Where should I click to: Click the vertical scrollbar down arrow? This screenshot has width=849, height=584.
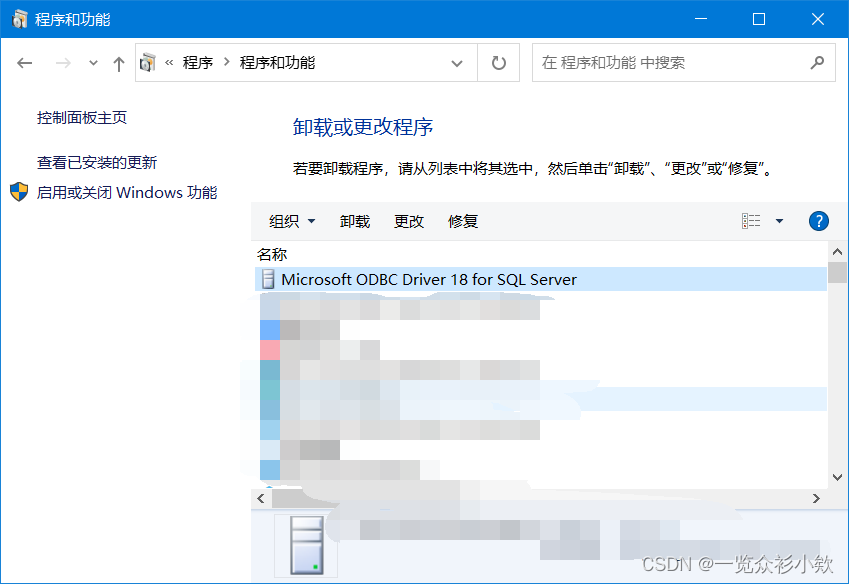coord(838,477)
